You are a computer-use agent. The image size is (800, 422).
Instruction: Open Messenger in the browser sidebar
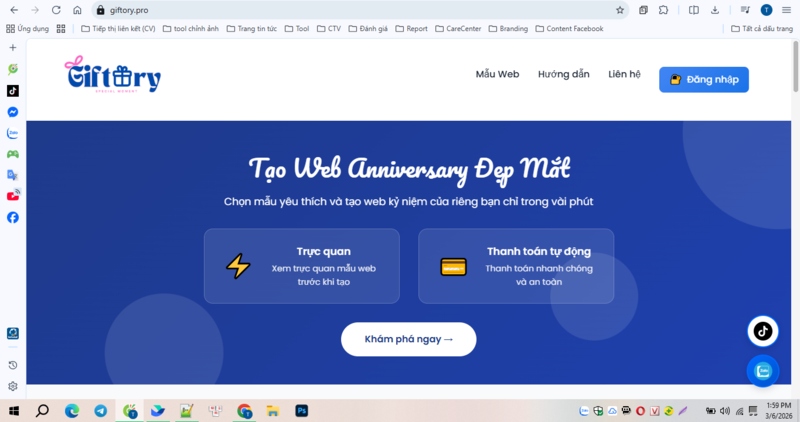point(13,112)
